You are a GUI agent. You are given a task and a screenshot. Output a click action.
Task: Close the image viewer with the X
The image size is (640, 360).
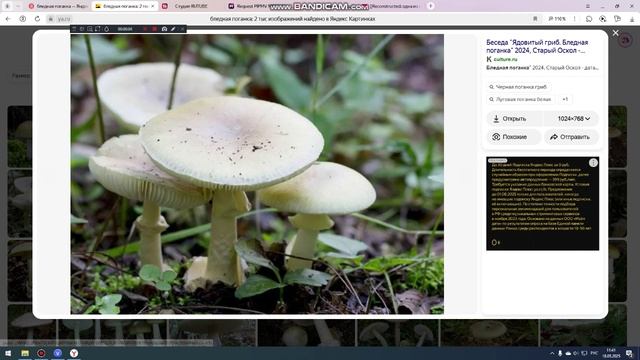click(616, 33)
